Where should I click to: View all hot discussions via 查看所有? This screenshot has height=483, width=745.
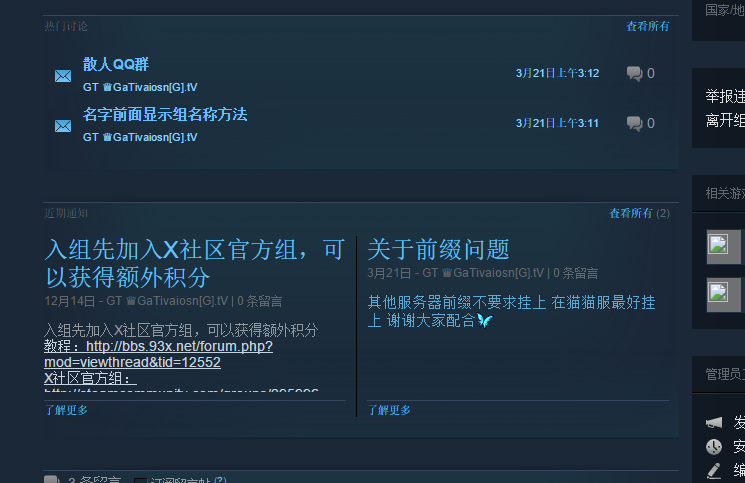pyautogui.click(x=648, y=26)
